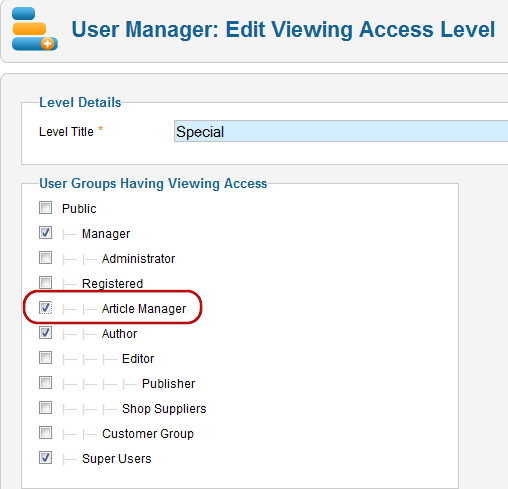508x489 pixels.
Task: Uncheck the Super Users checkbox
Action: (x=45, y=458)
